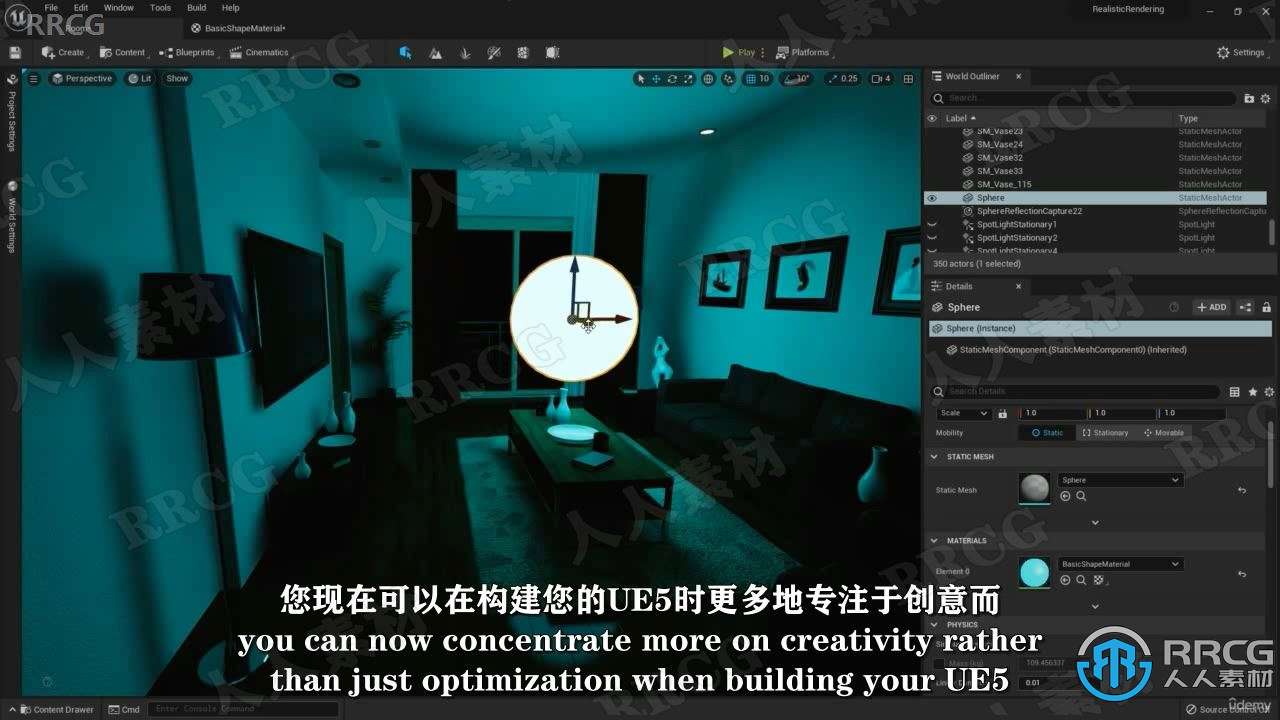1280x720 pixels.
Task: Open World Settings side tab
Action: point(12,217)
